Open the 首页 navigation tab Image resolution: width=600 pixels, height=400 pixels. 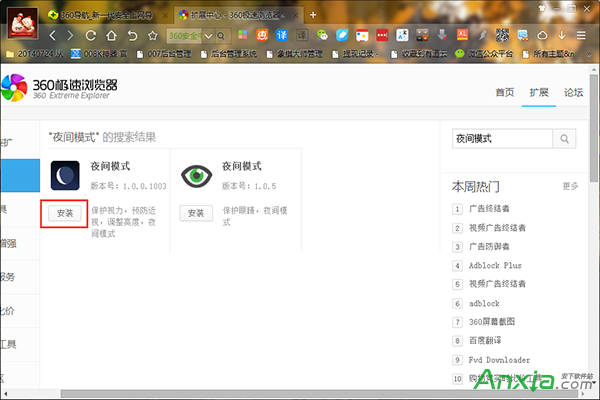(x=505, y=92)
